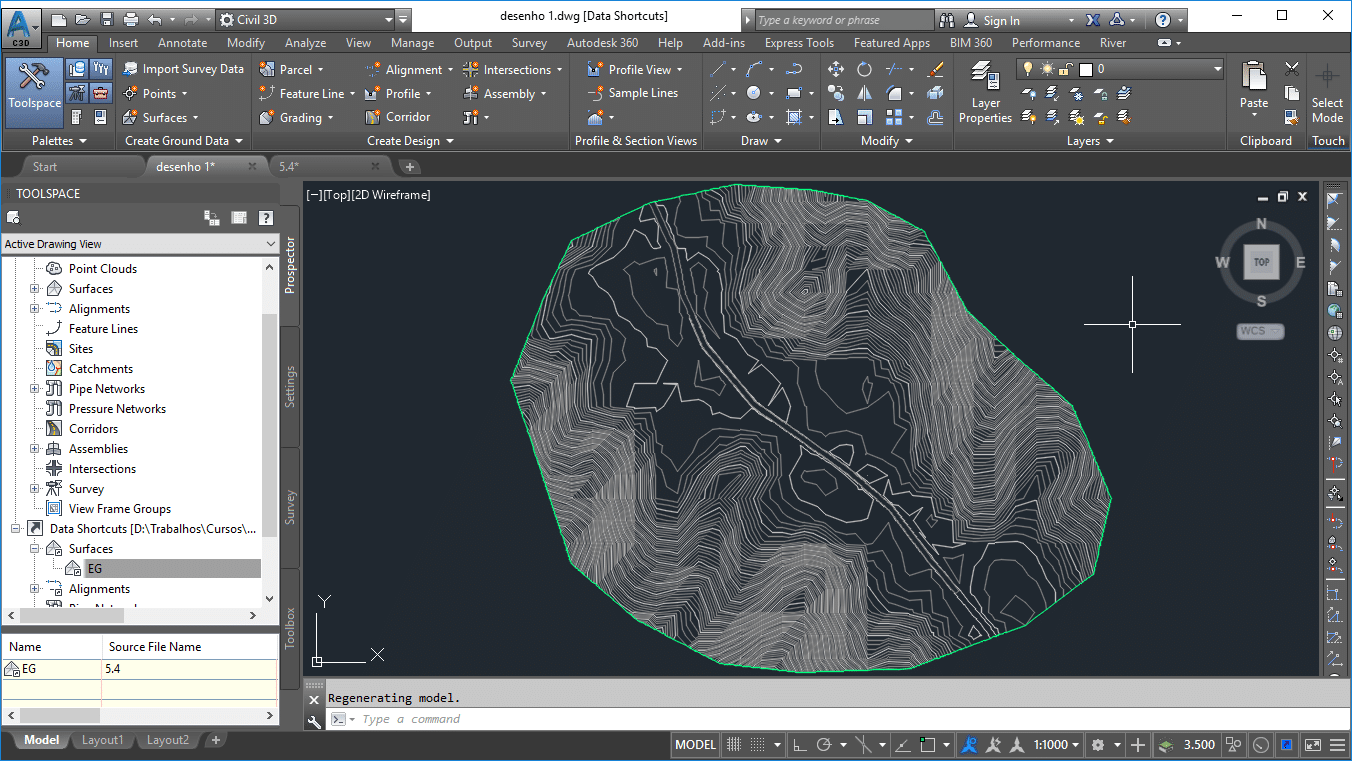
Task: Toggle ortho mode in the status bar
Action: (799, 744)
